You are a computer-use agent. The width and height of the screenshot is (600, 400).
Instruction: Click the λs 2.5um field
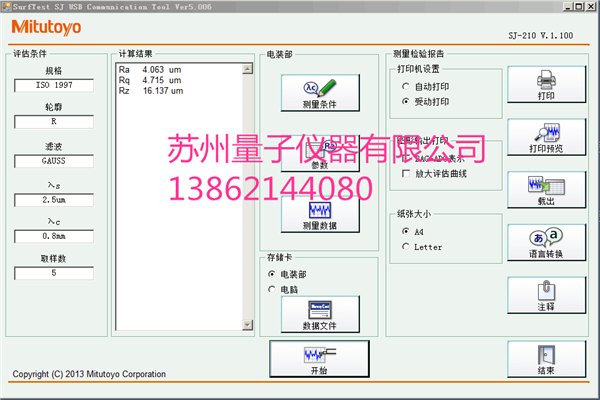coord(54,200)
